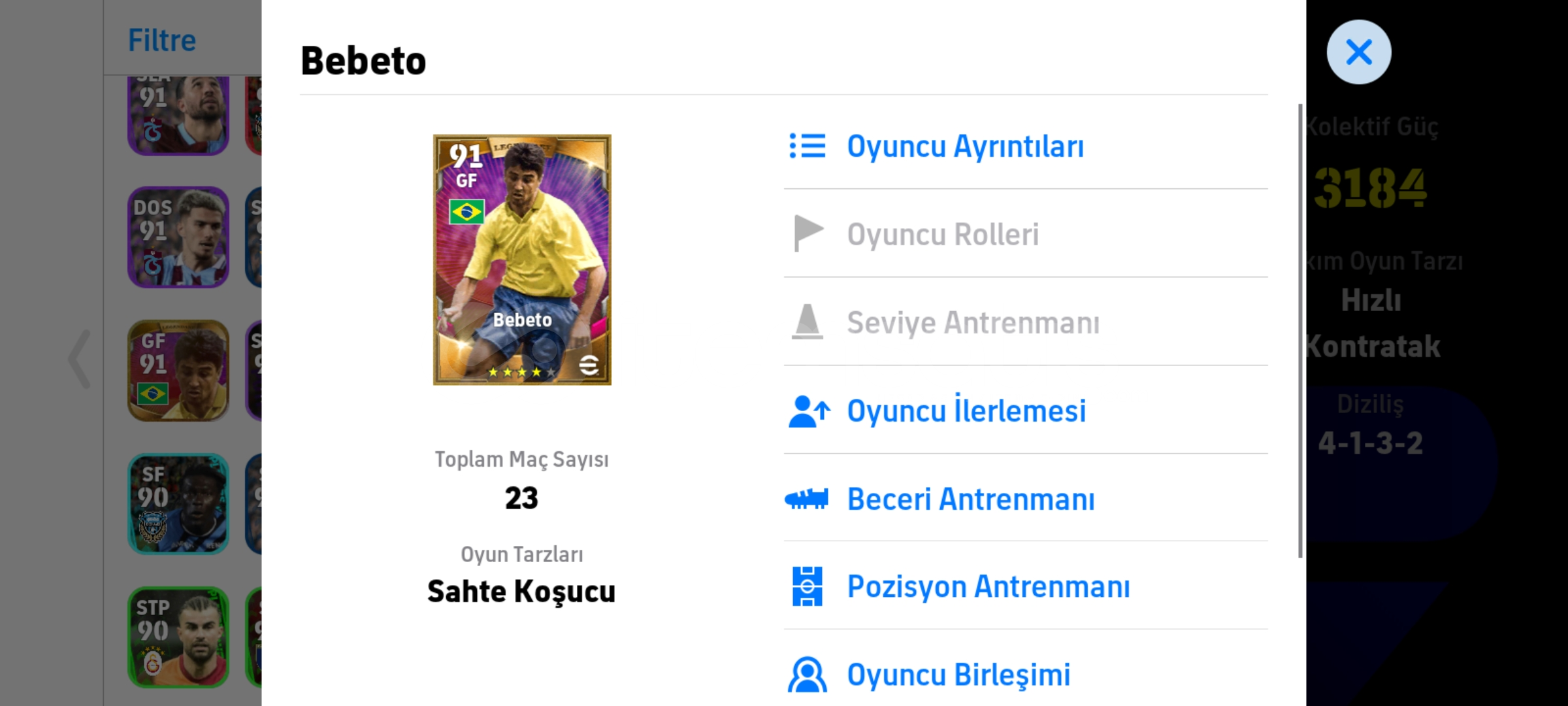Image resolution: width=1568 pixels, height=706 pixels.
Task: Click the football boot icon for Beceri Antrenmanı
Action: coord(807,499)
